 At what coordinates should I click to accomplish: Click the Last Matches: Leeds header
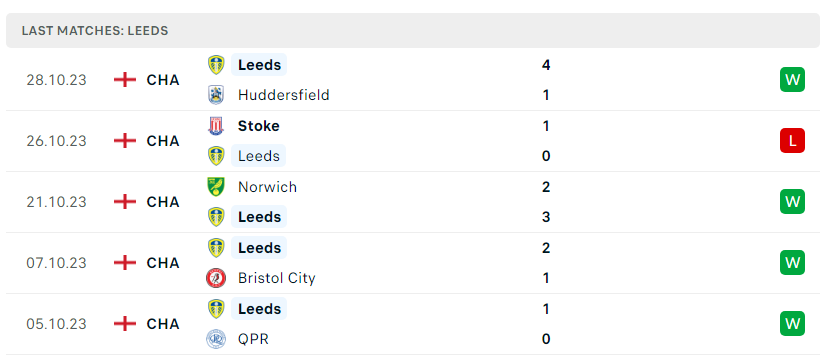[x=95, y=31]
